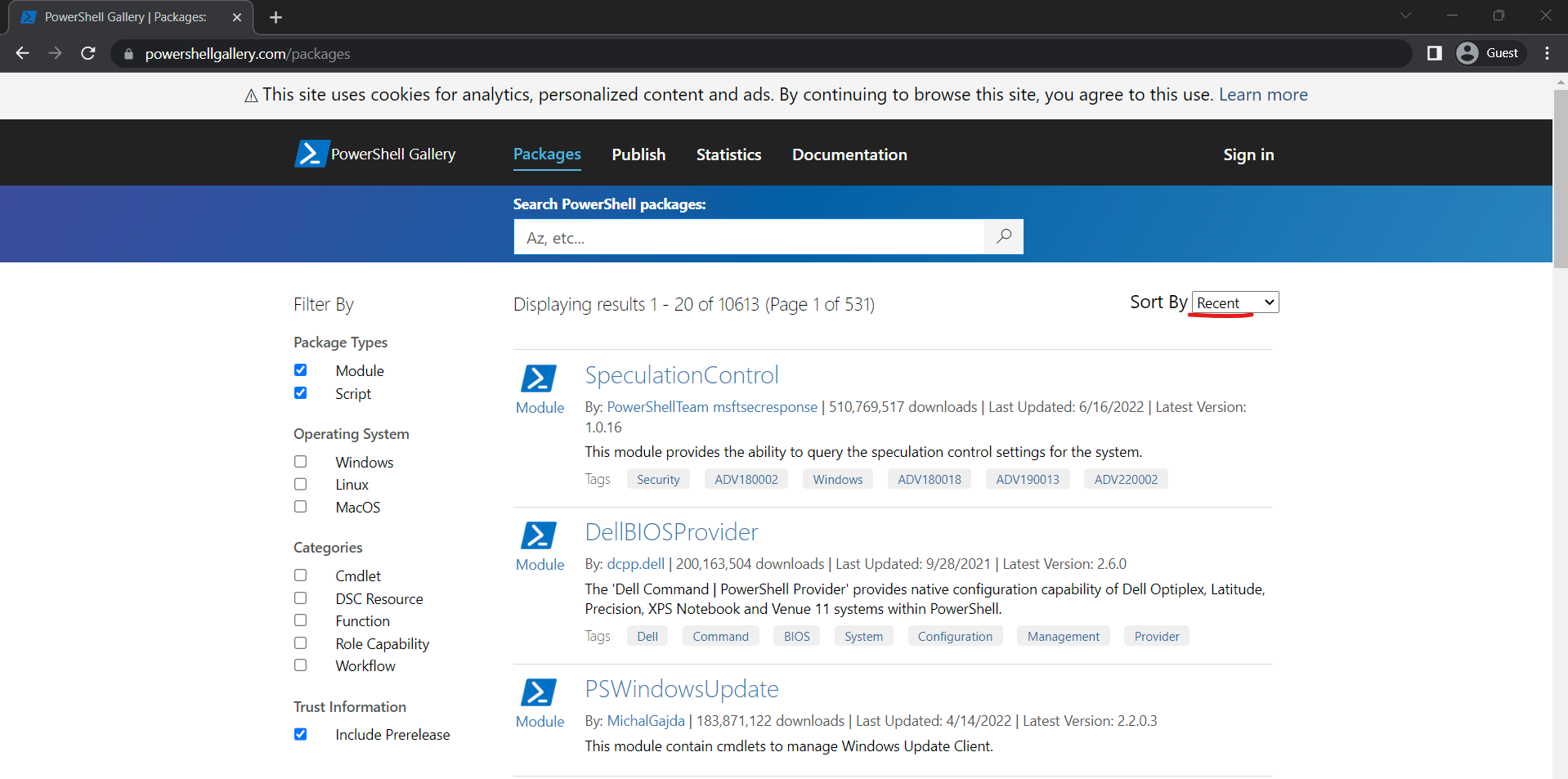Click the PSWindowsUpdate module icon

539,692
